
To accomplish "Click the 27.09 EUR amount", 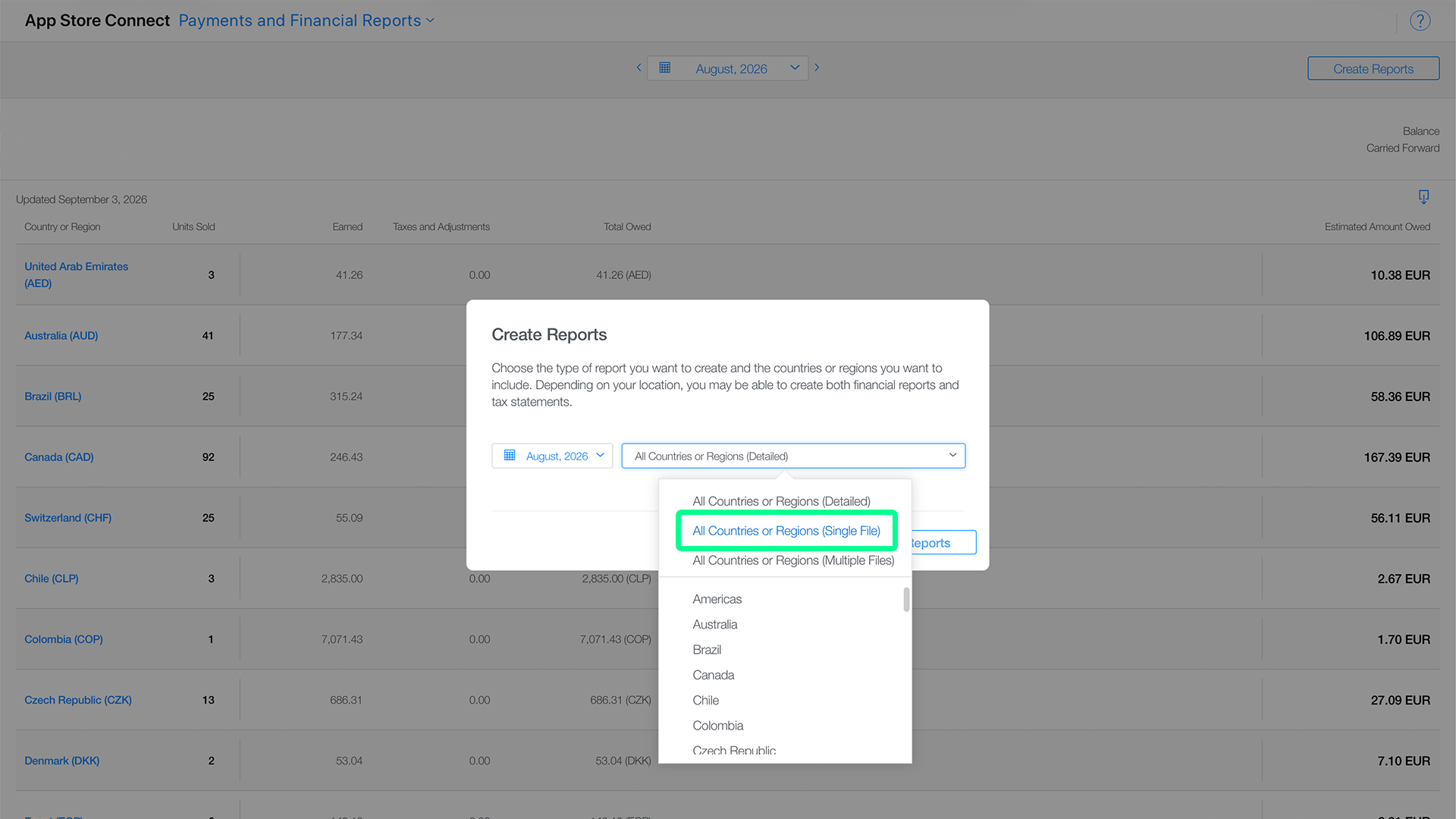I will [x=1400, y=699].
